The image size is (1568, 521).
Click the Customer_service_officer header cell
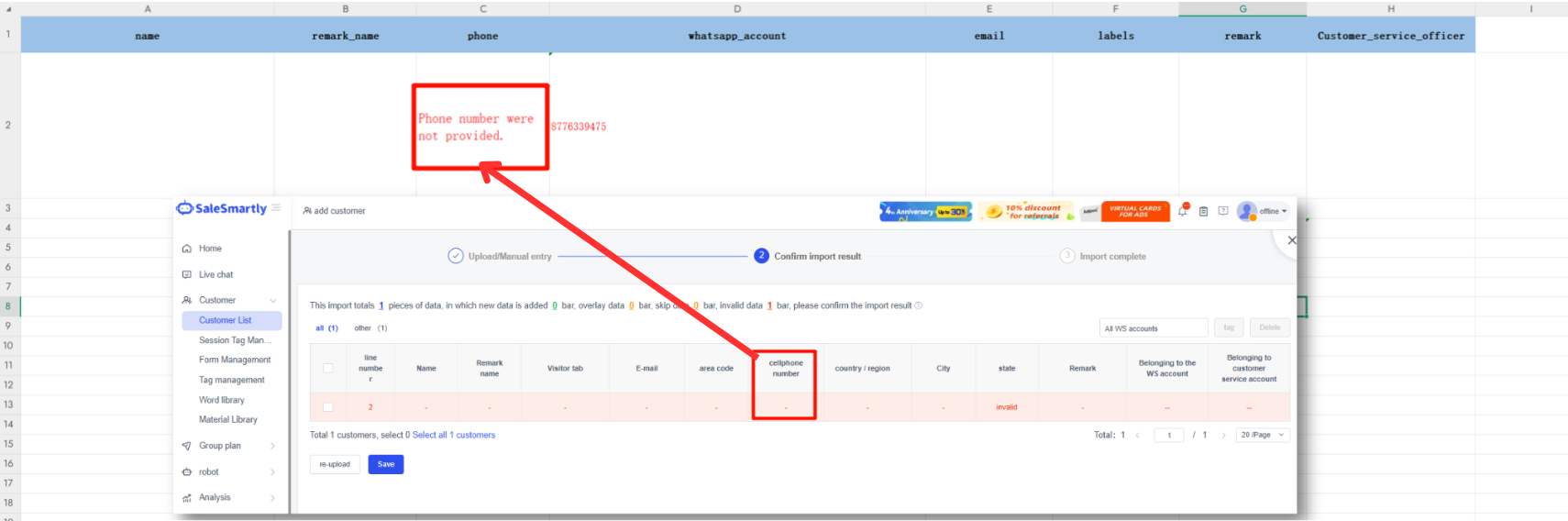[x=1391, y=36]
